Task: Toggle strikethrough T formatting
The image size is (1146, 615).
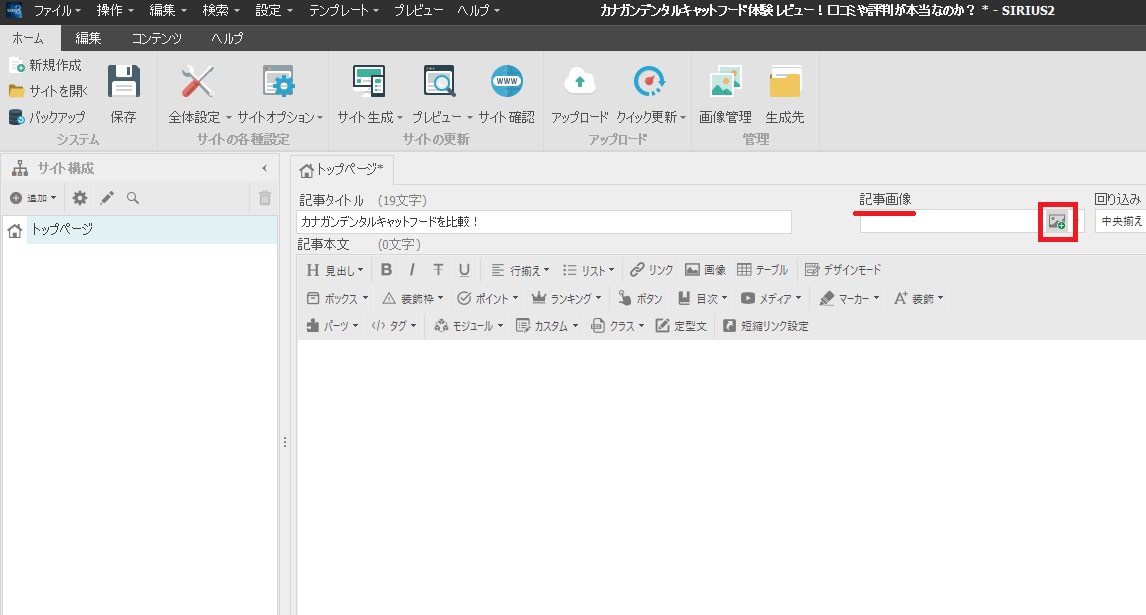Action: click(438, 270)
